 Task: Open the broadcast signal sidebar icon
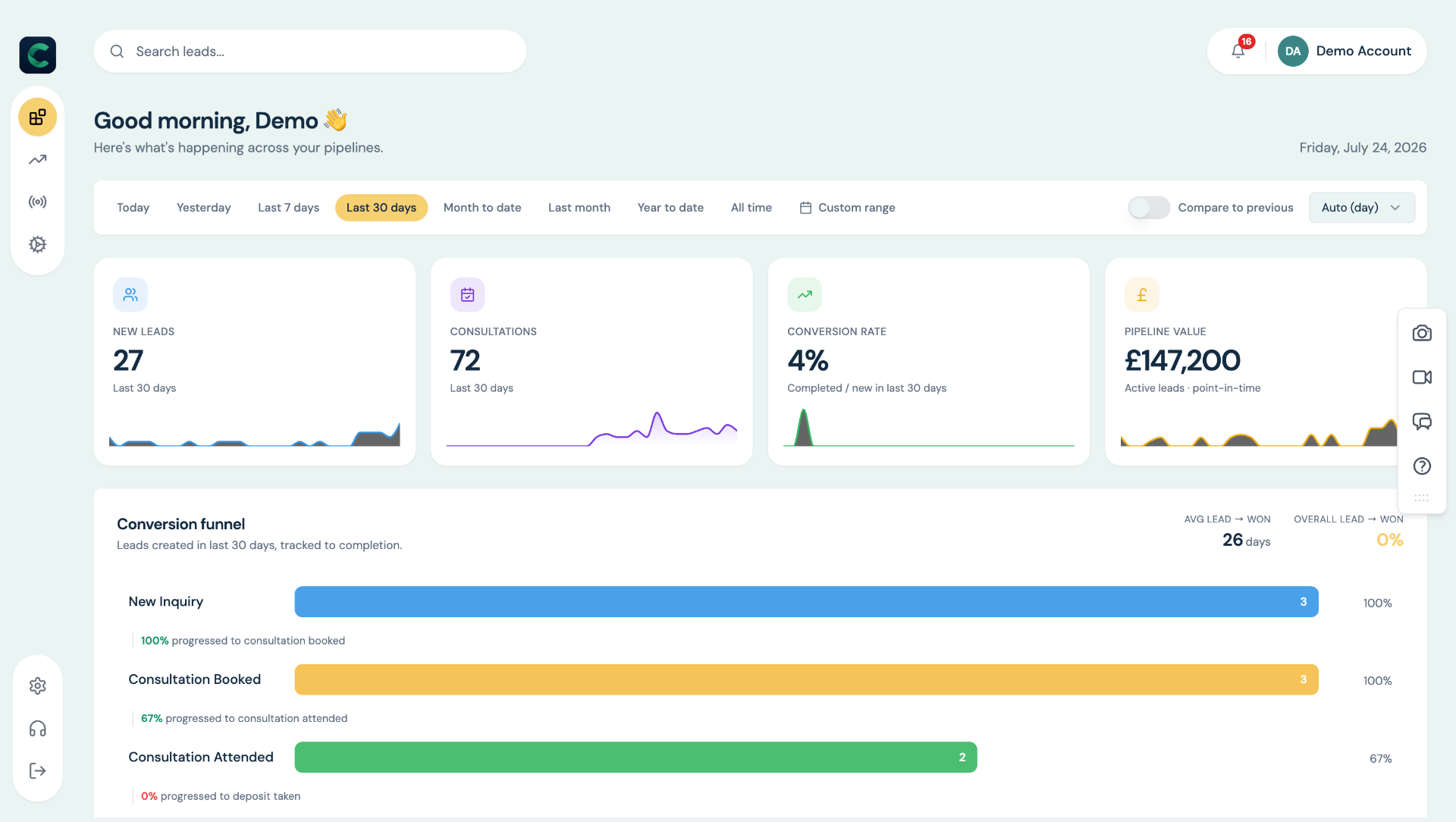tap(38, 202)
